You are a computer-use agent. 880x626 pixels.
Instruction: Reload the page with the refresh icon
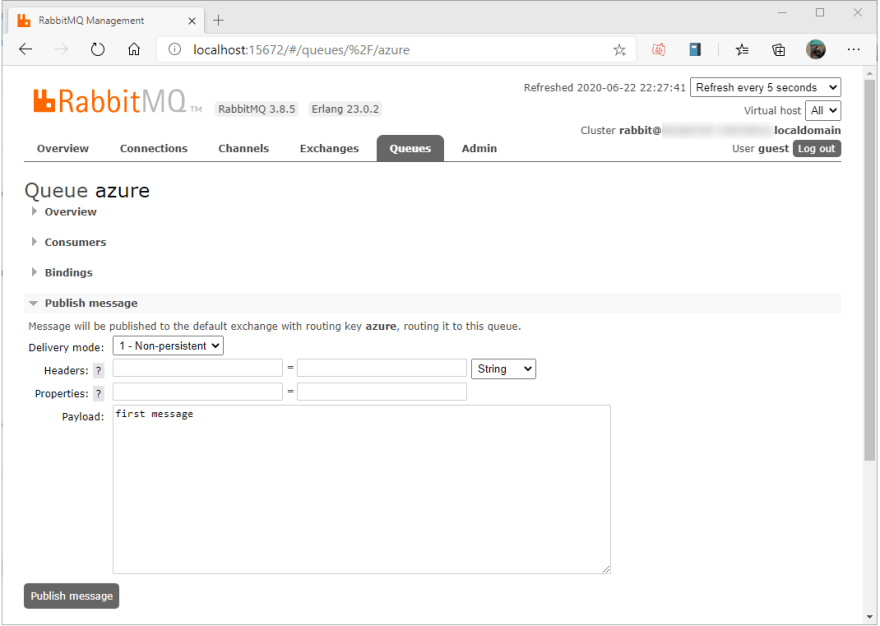click(98, 49)
